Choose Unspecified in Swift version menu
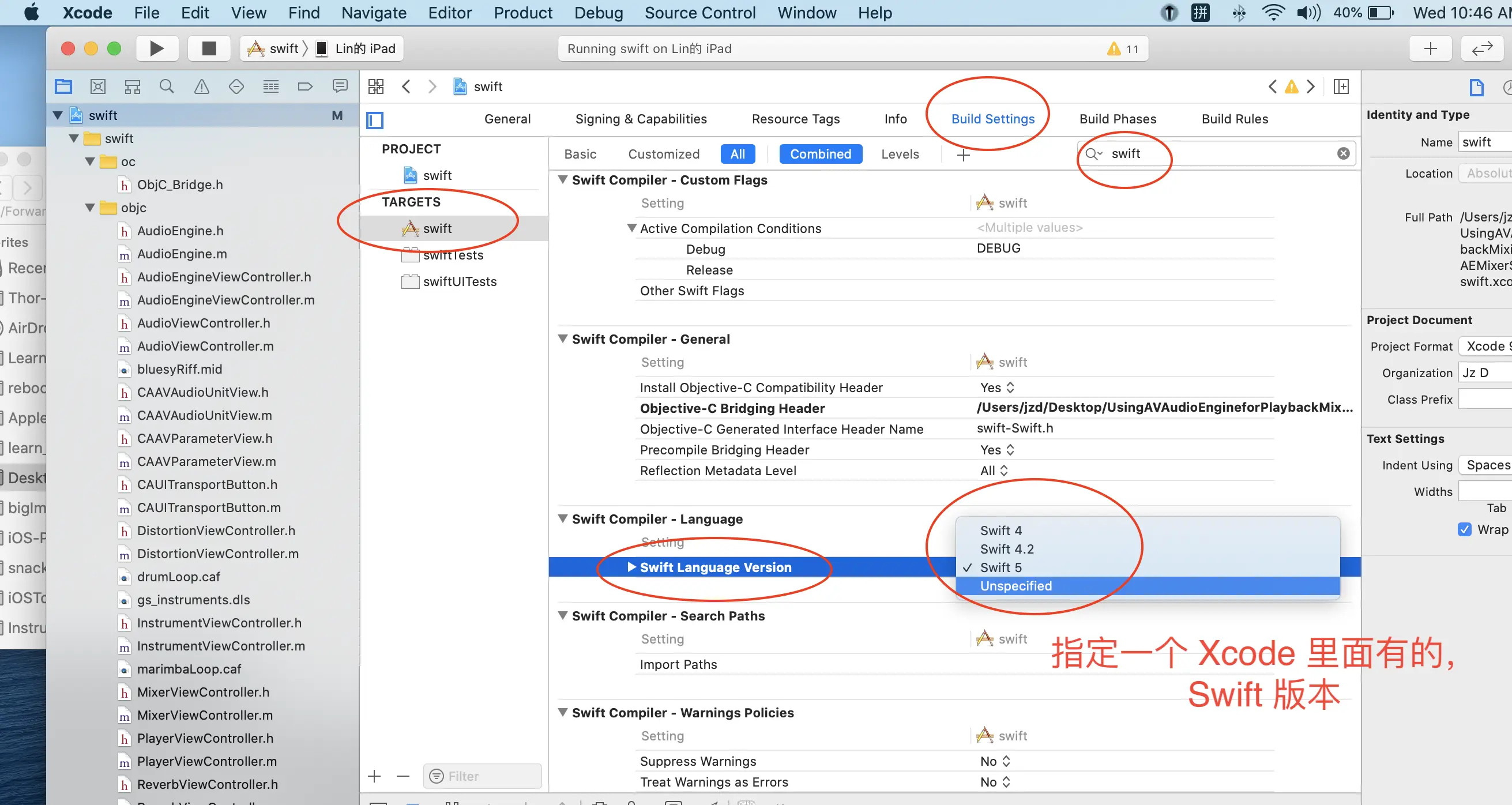This screenshot has width=1512, height=805. tap(1015, 585)
